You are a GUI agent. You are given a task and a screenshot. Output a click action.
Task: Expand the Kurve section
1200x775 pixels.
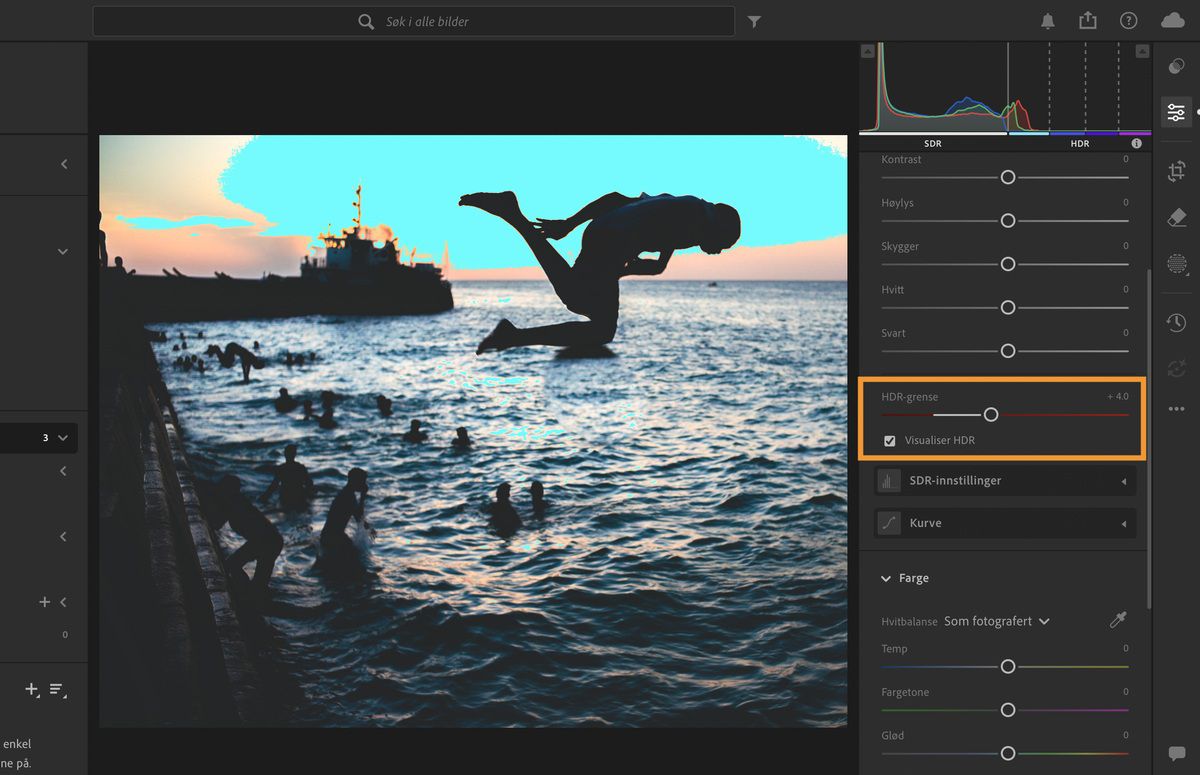[x=1004, y=522]
